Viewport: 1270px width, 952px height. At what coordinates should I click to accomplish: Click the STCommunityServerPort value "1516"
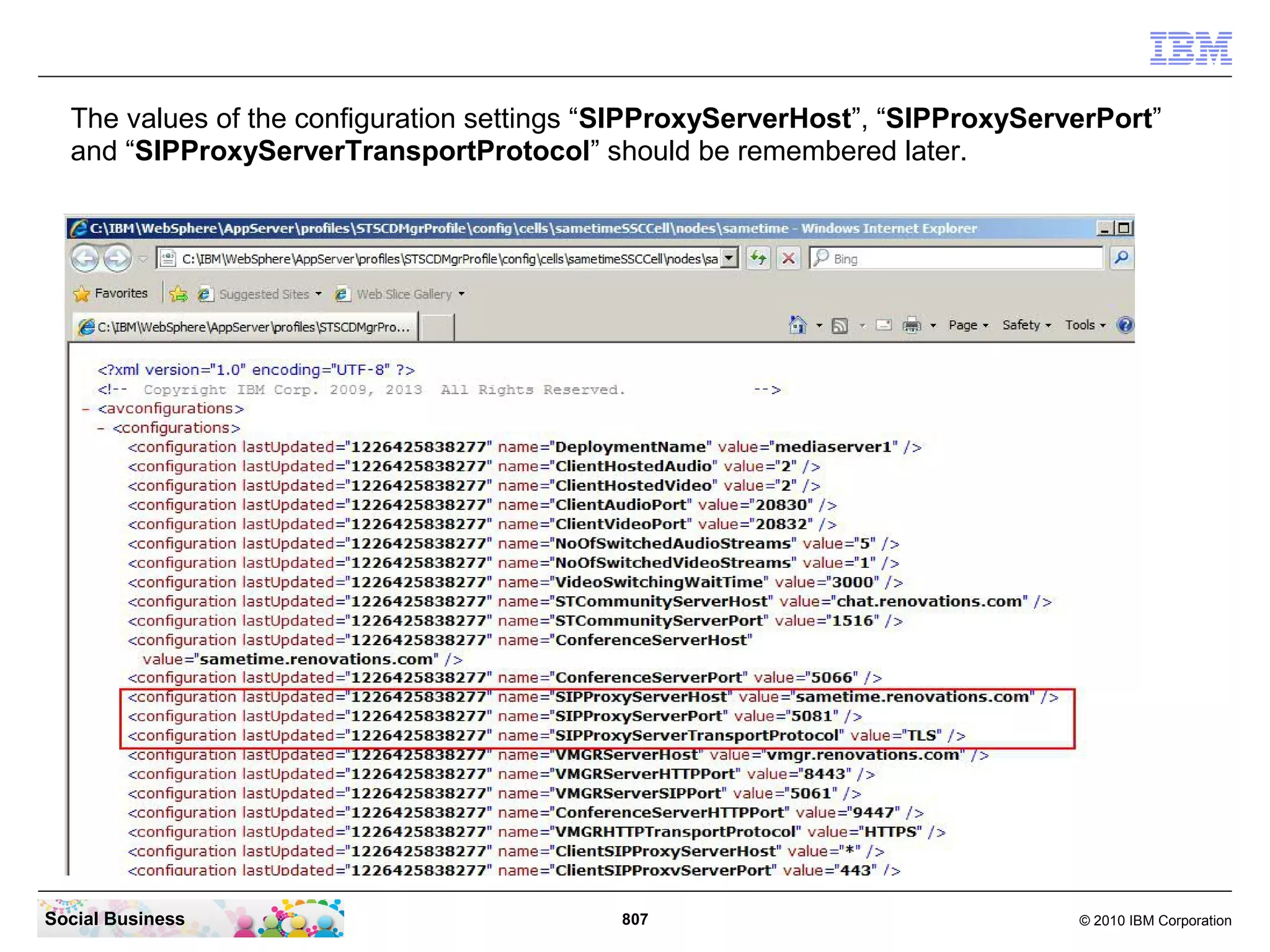(852, 621)
